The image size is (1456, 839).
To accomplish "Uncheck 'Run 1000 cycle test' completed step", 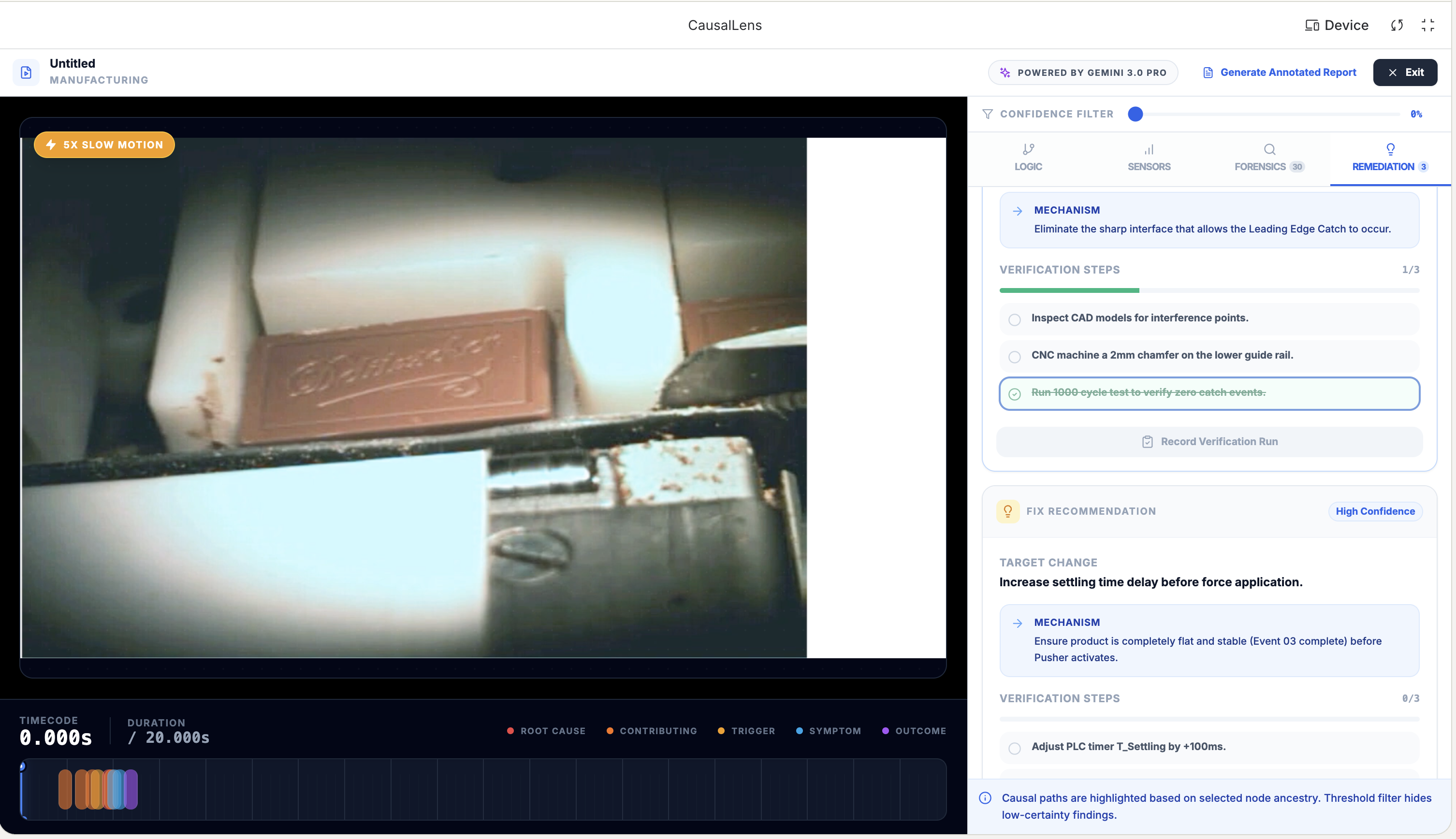I will tap(1015, 394).
